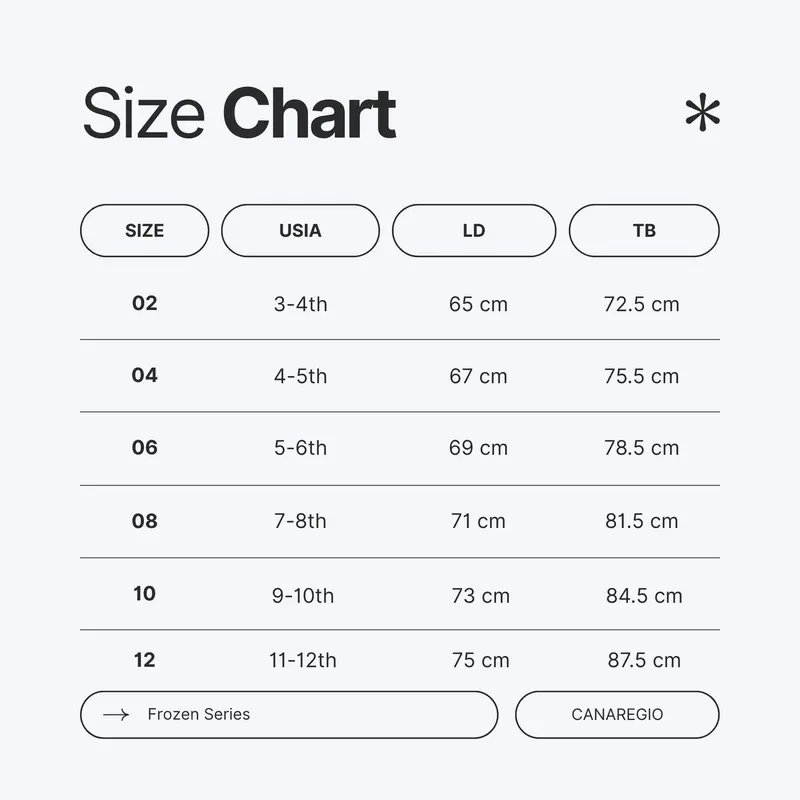Click the CANAREGIO brand button
The height and width of the screenshot is (800, 800).
tap(617, 715)
